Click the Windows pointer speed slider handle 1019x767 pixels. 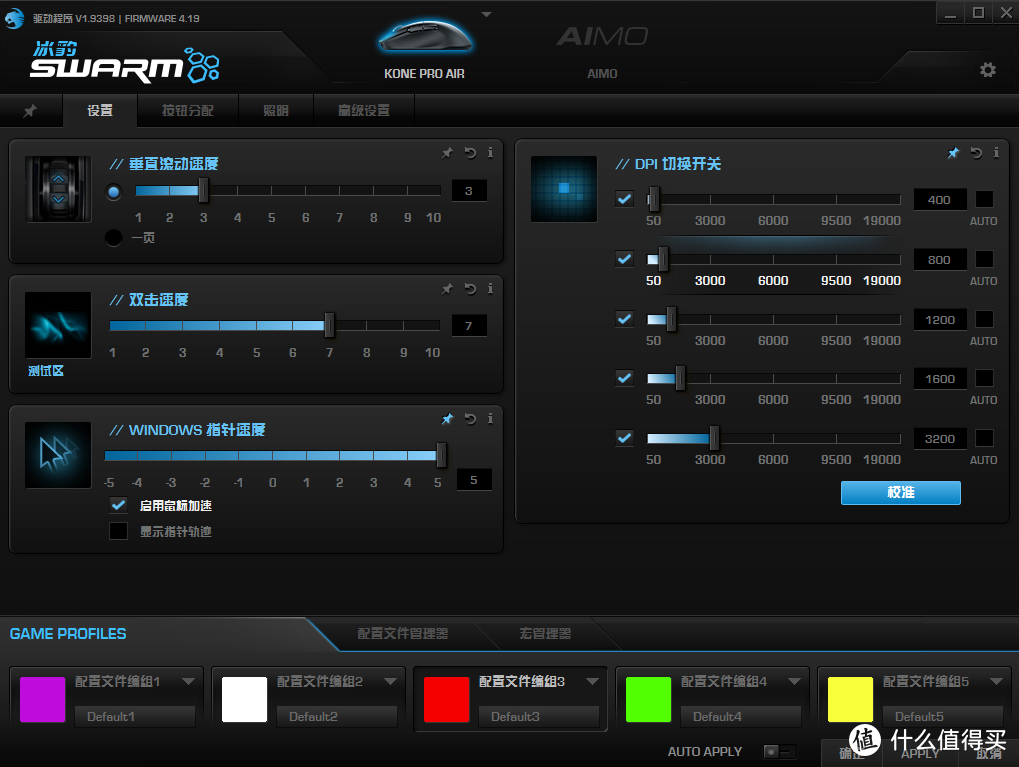click(x=441, y=455)
